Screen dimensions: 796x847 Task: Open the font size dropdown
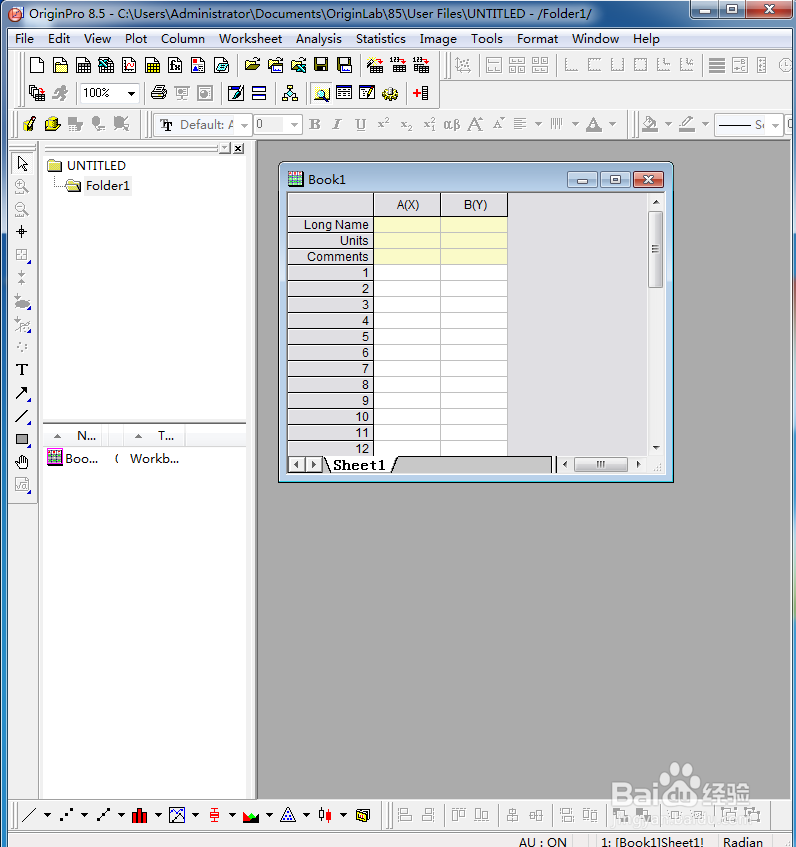point(294,125)
